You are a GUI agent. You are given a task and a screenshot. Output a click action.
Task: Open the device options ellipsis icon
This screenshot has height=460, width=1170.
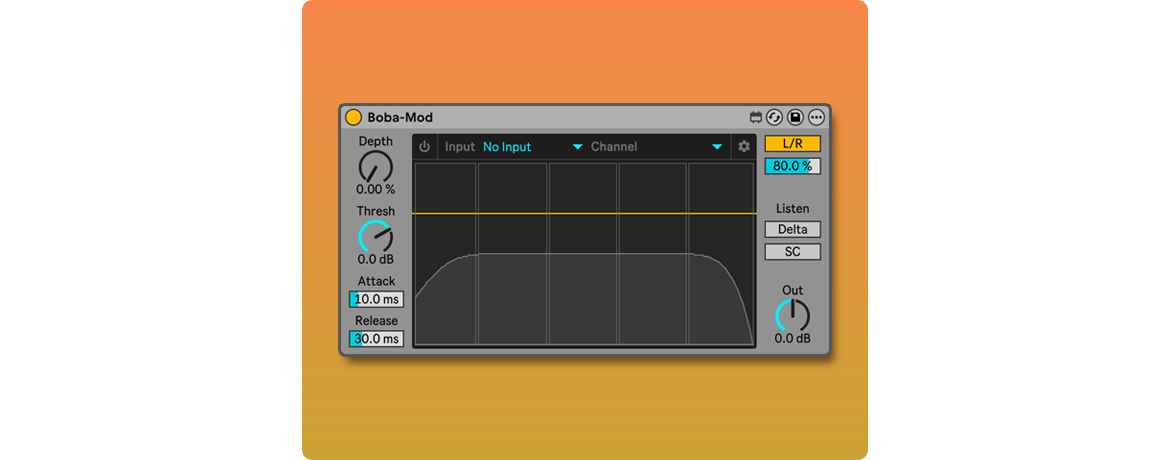(816, 118)
